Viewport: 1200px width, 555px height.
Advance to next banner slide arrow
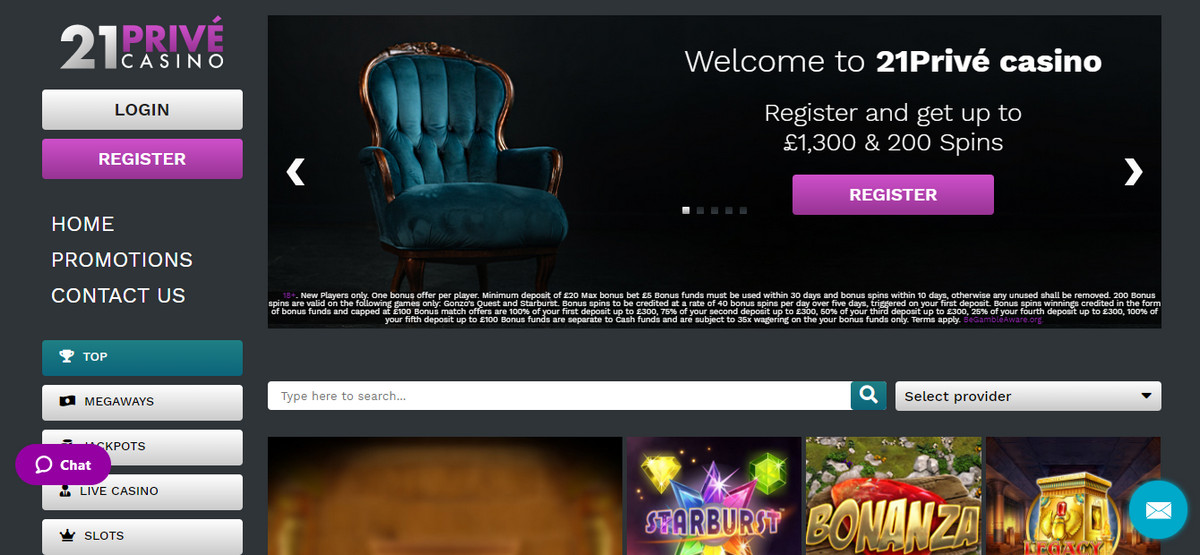pyautogui.click(x=1133, y=172)
